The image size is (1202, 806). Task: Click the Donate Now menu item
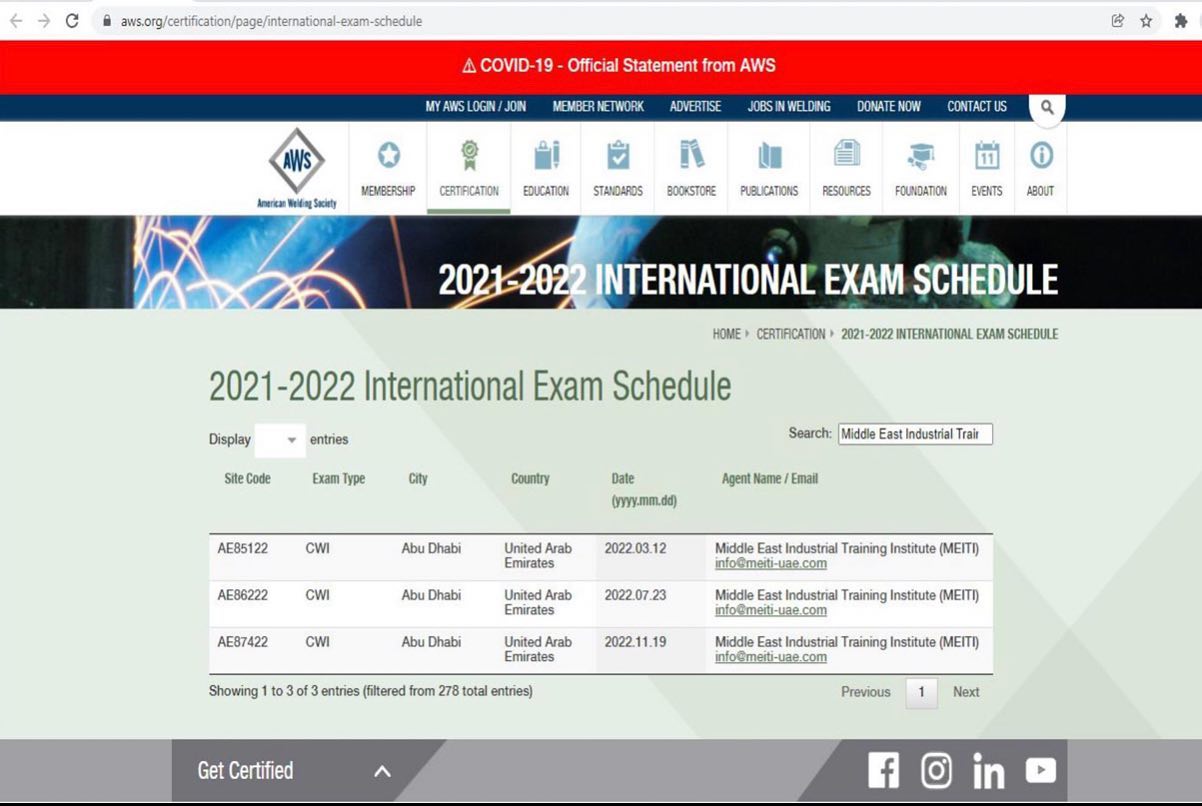pyautogui.click(x=889, y=107)
